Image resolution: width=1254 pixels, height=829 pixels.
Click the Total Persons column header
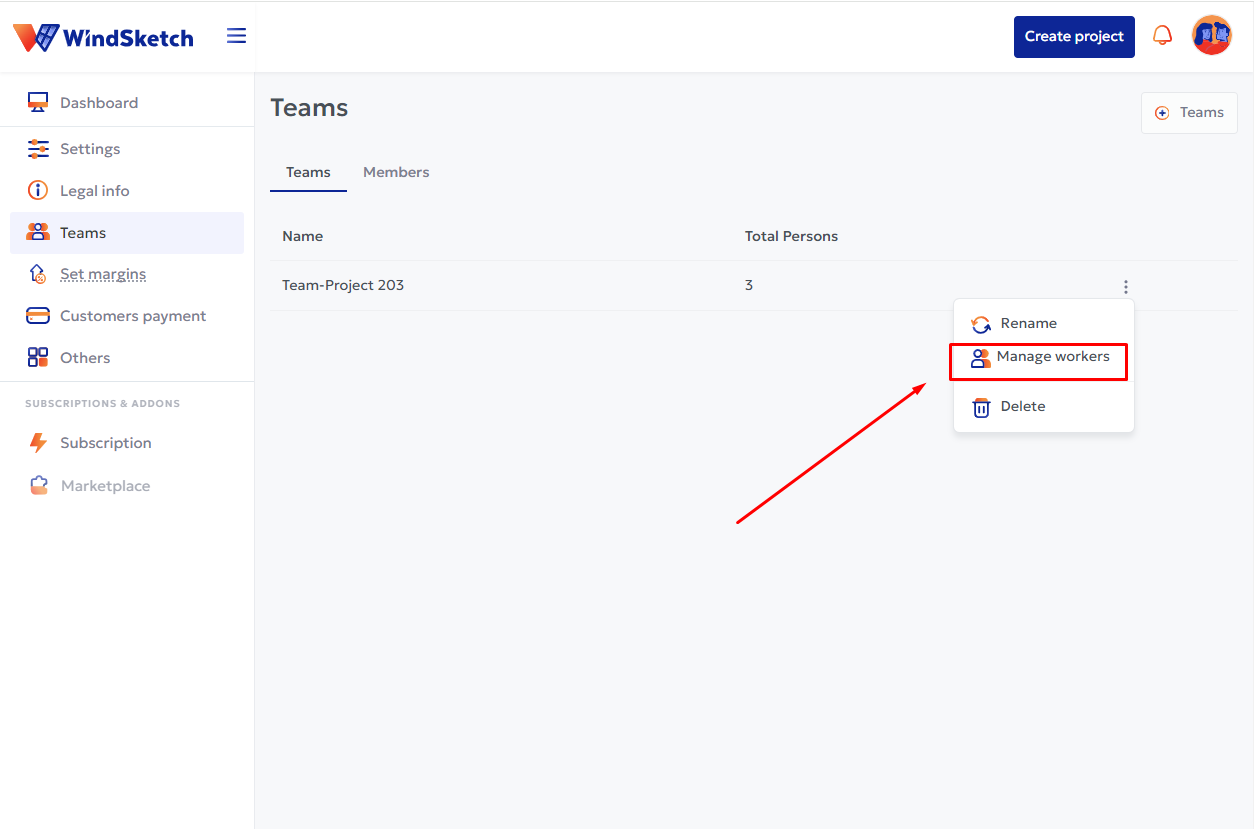coord(791,236)
